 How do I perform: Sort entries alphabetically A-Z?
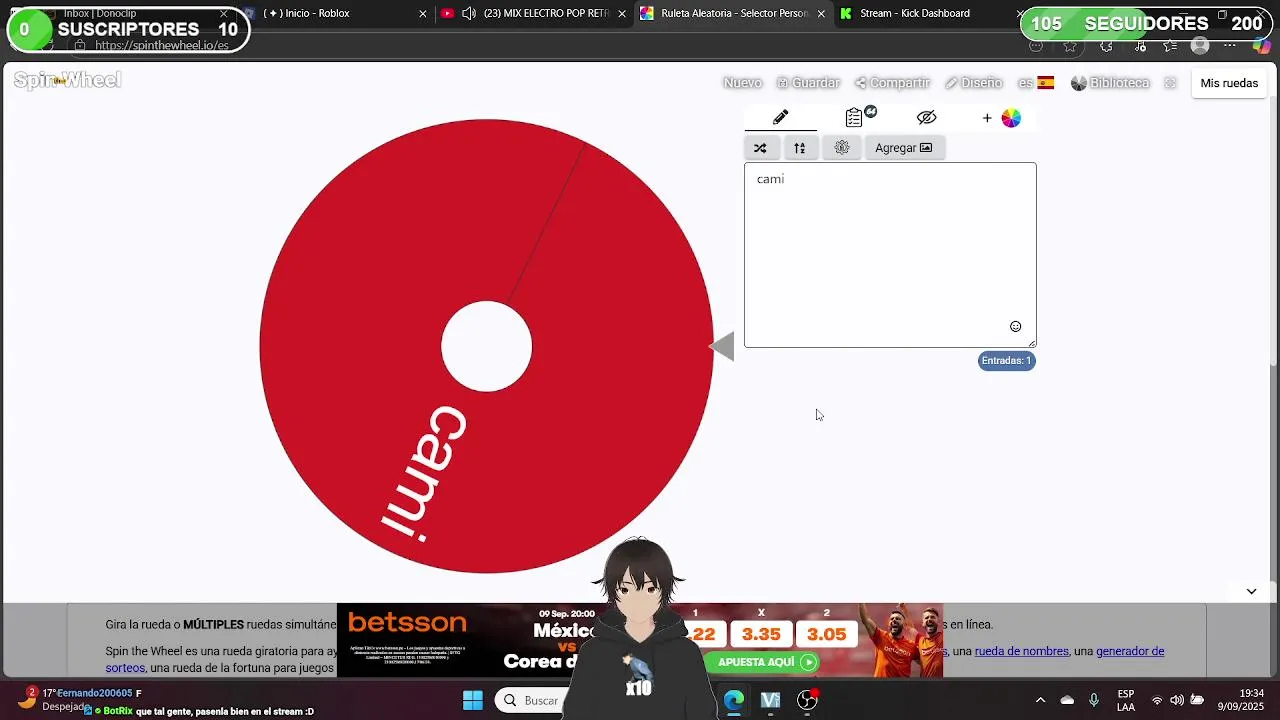[x=800, y=148]
